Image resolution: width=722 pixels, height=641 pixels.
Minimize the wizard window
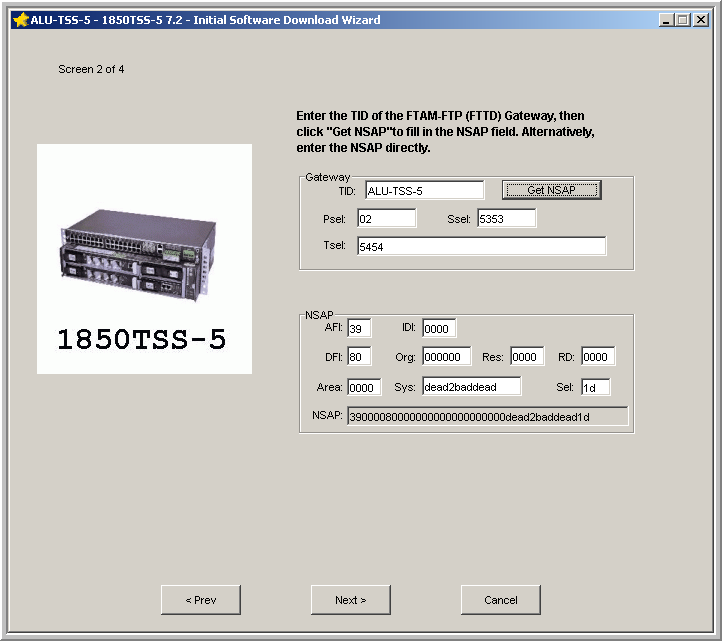click(x=666, y=20)
